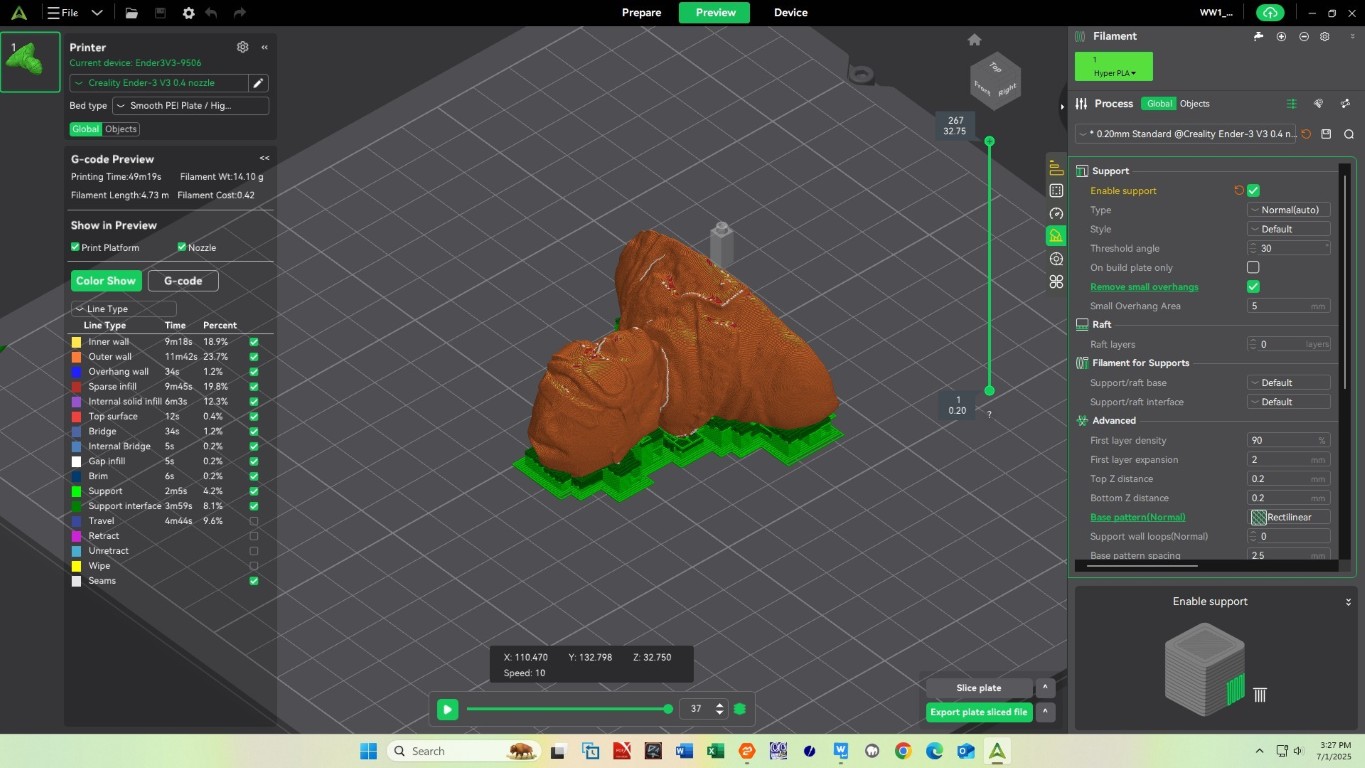Open the support Type dropdown showing Normal(auto)

click(x=1288, y=210)
